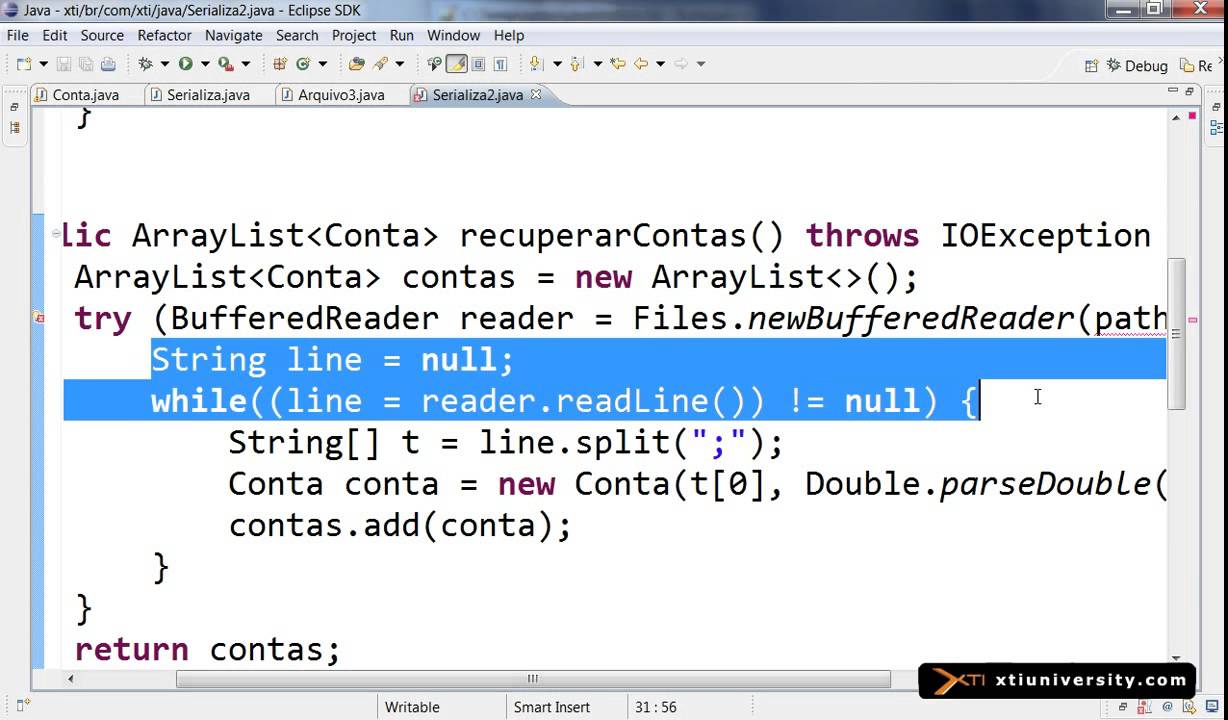This screenshot has width=1228, height=720.
Task: Restore the right-side minimized view stack
Action: (x=1216, y=107)
